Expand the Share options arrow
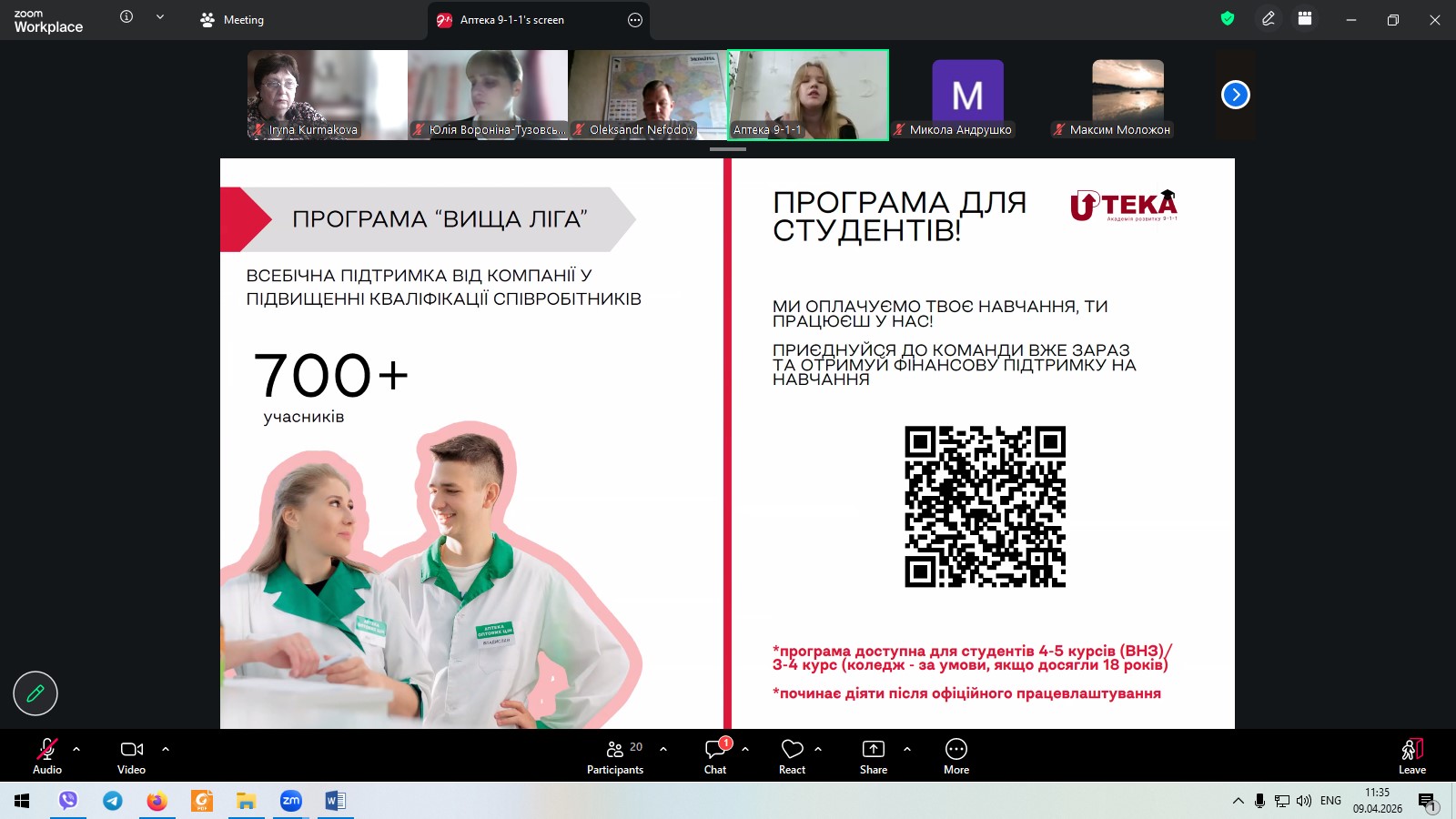The width and height of the screenshot is (1456, 819). [907, 749]
